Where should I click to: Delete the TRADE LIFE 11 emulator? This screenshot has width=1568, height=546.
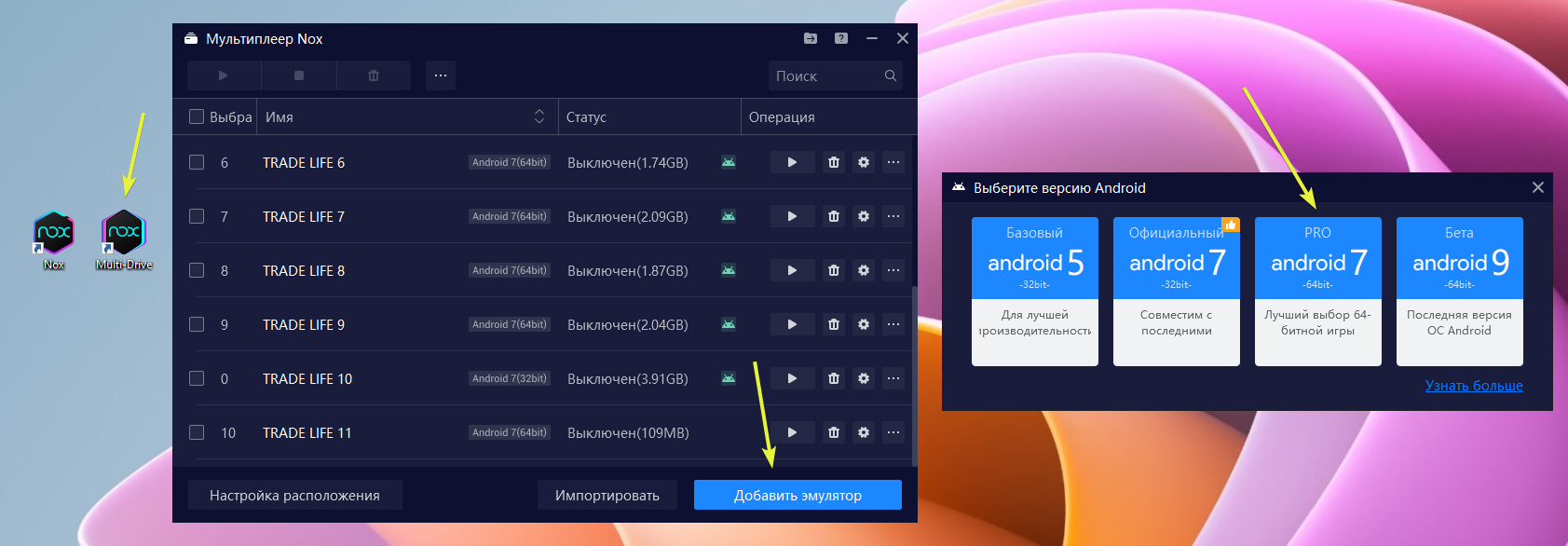pyautogui.click(x=834, y=432)
